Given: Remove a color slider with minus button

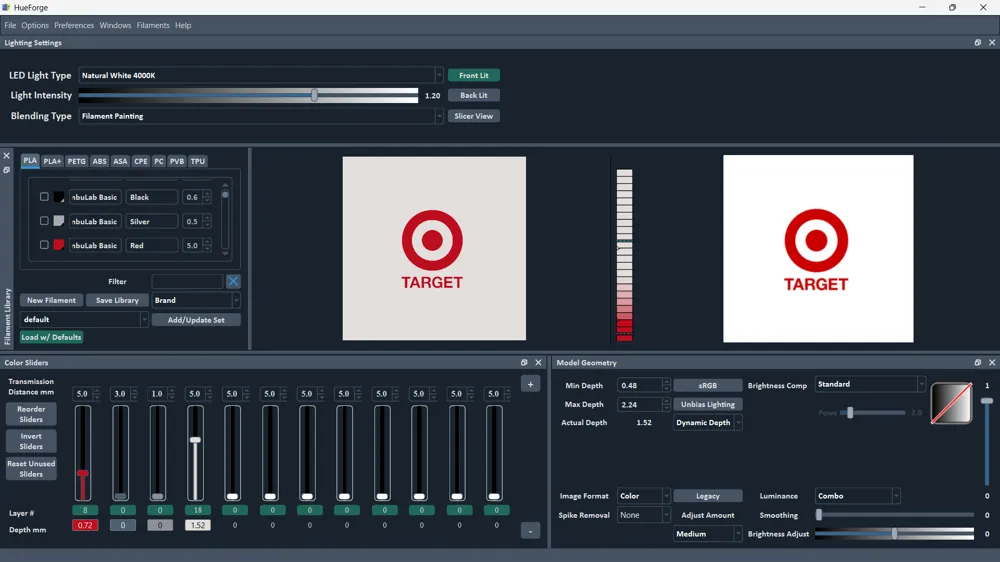Looking at the screenshot, I should coord(531,531).
